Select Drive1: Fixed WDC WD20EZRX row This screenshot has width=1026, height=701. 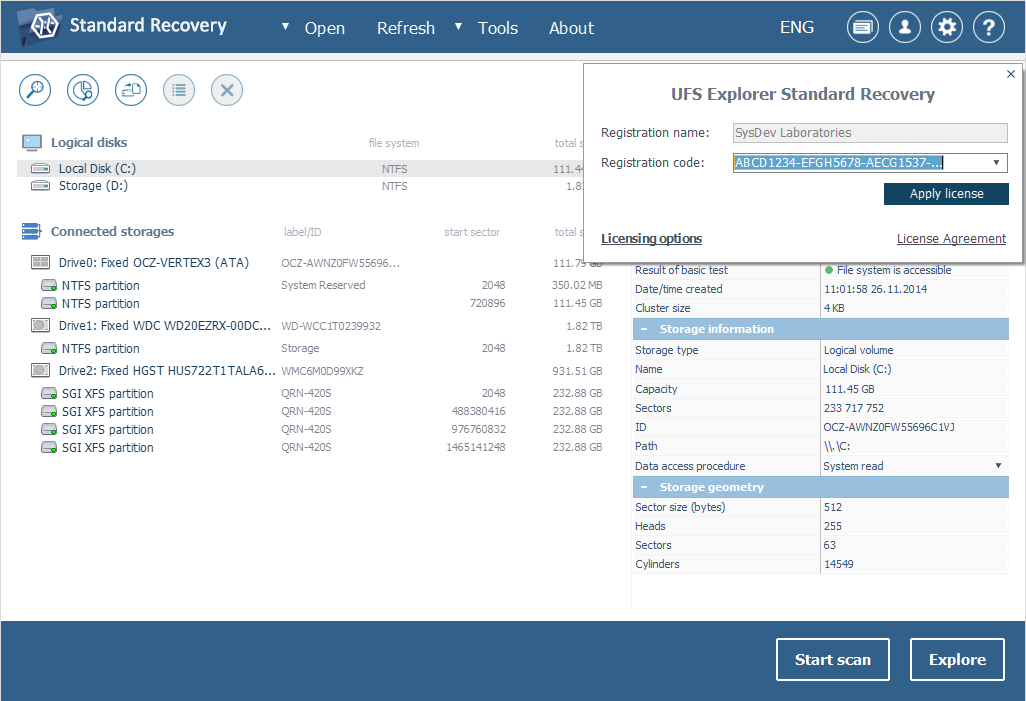click(164, 325)
